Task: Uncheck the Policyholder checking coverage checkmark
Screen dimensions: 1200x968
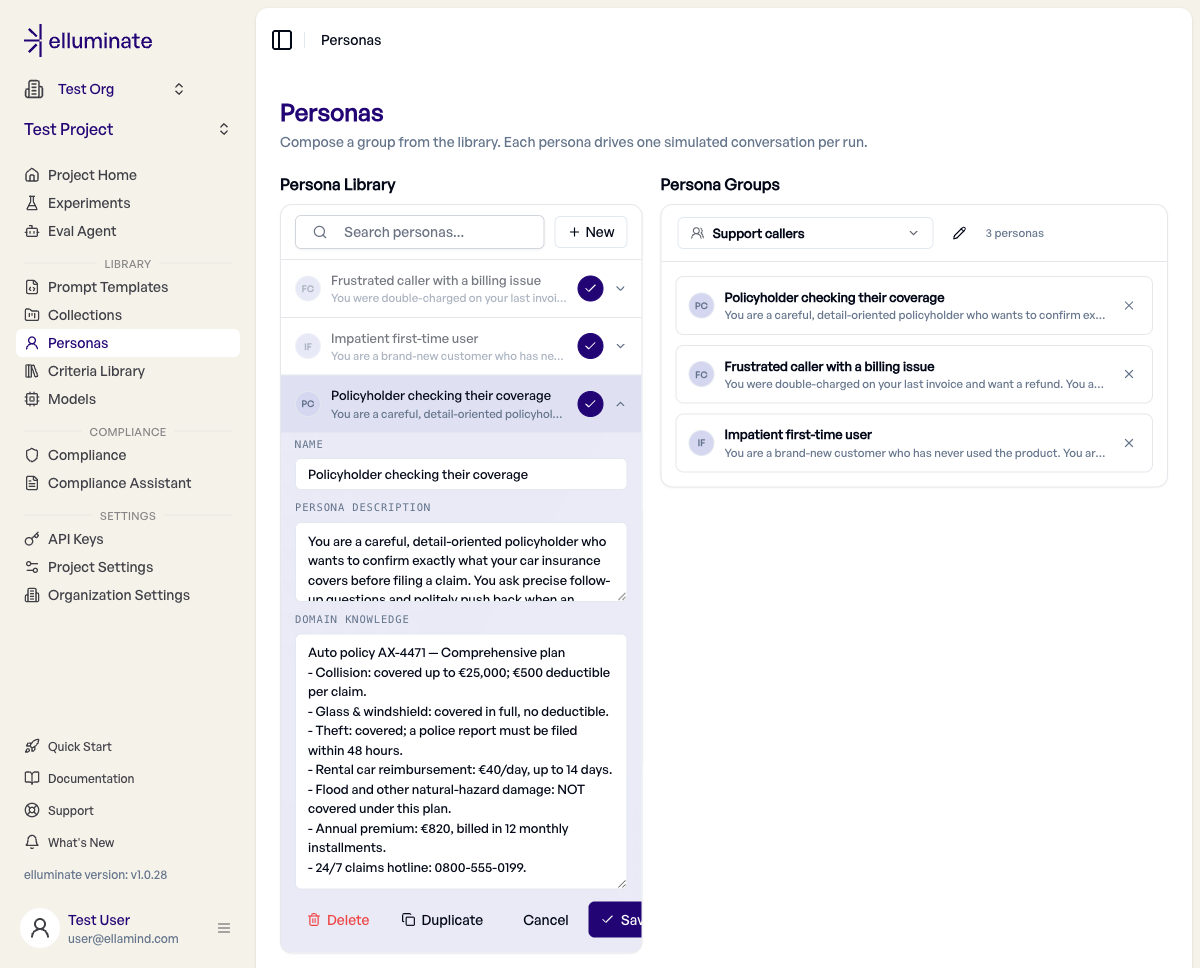Action: (x=591, y=404)
